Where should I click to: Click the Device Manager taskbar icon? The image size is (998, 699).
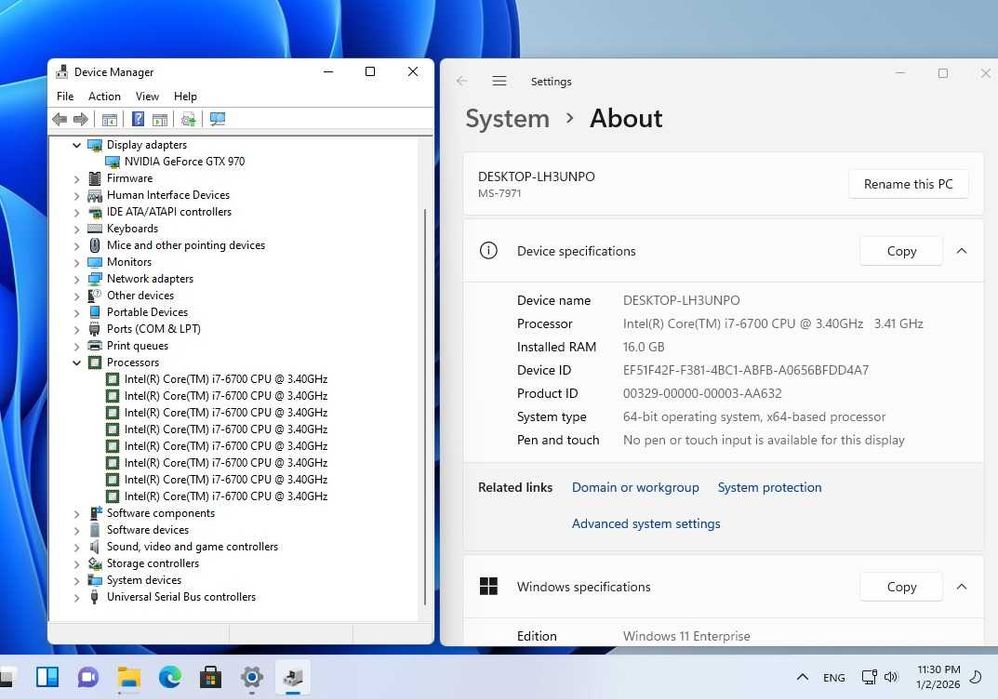click(x=293, y=677)
